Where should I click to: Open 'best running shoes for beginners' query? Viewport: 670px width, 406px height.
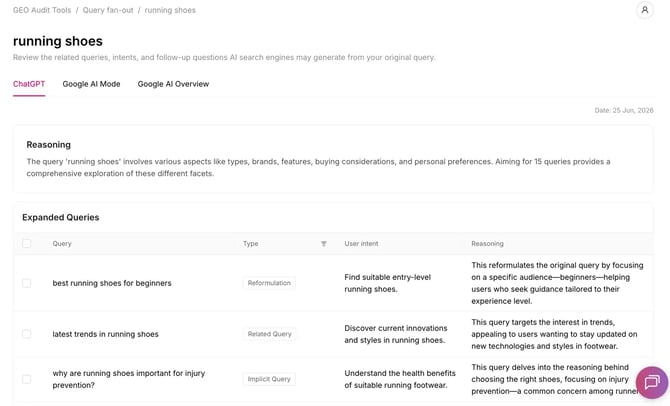click(x=112, y=283)
